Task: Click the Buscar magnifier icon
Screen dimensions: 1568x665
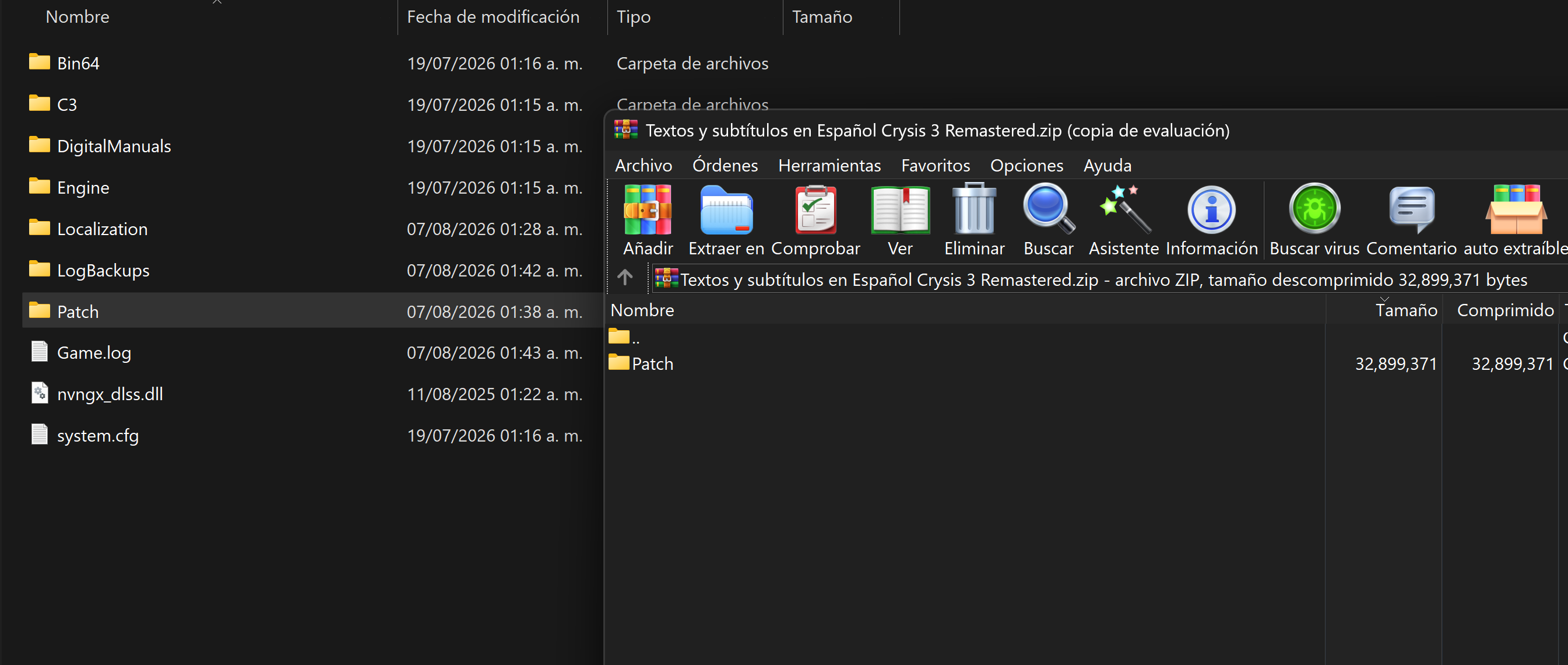Action: 1049,209
